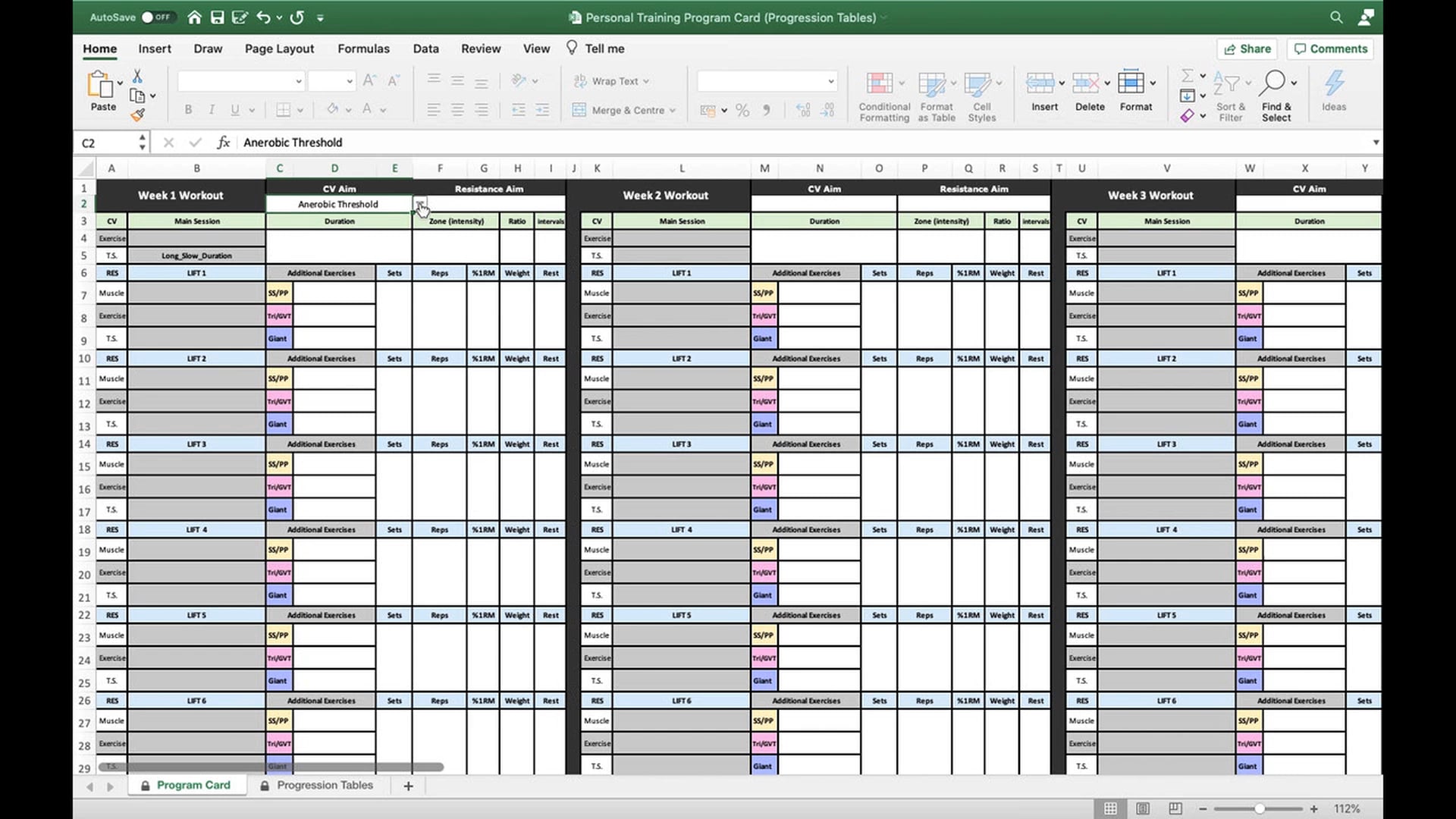Click the Decrease Decimal icon
The height and width of the screenshot is (819, 1456).
pos(827,111)
